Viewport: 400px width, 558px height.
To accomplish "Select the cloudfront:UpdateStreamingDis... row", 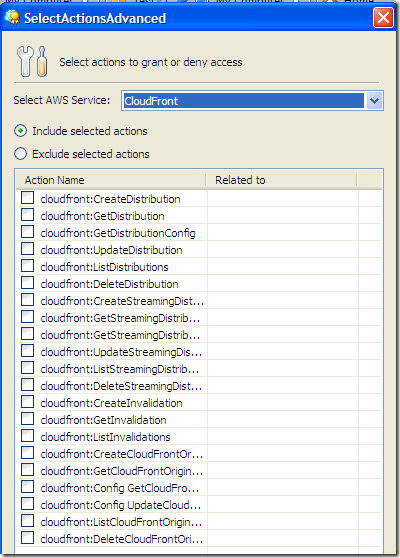I will 199,352.
